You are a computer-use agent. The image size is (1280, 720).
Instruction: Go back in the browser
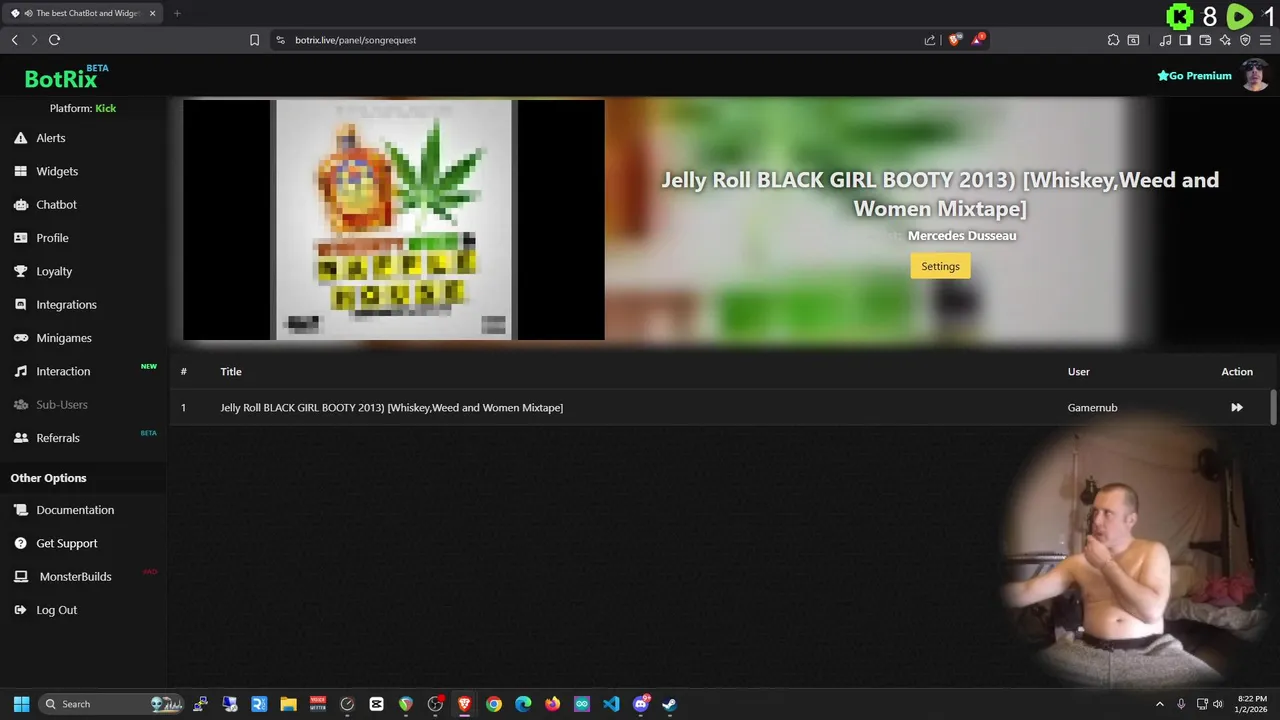pos(14,40)
